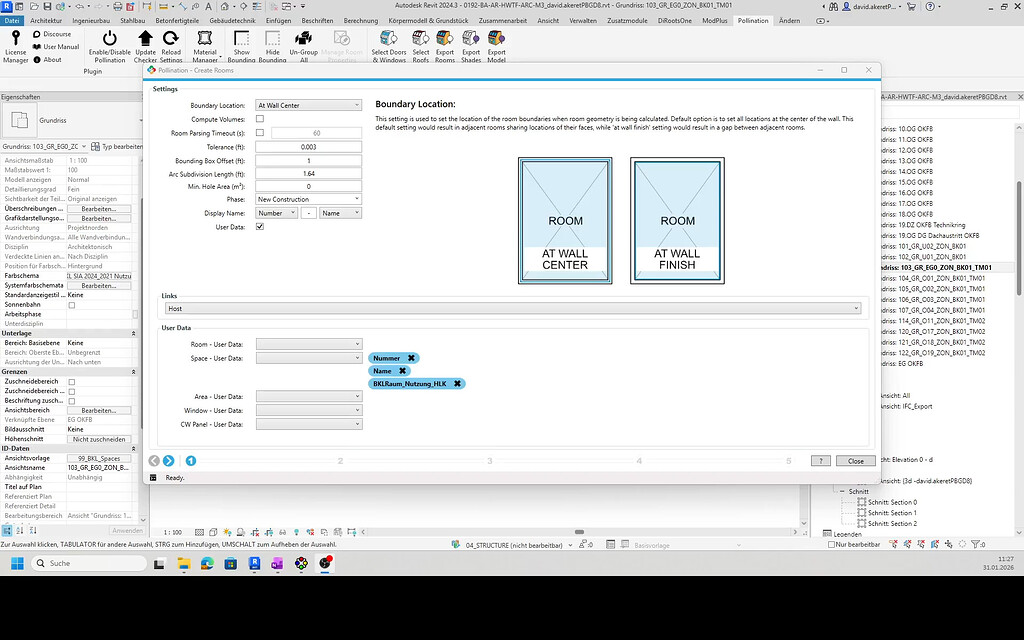This screenshot has height=640, width=1024.
Task: Open the Phase dropdown
Action: pyautogui.click(x=308, y=199)
